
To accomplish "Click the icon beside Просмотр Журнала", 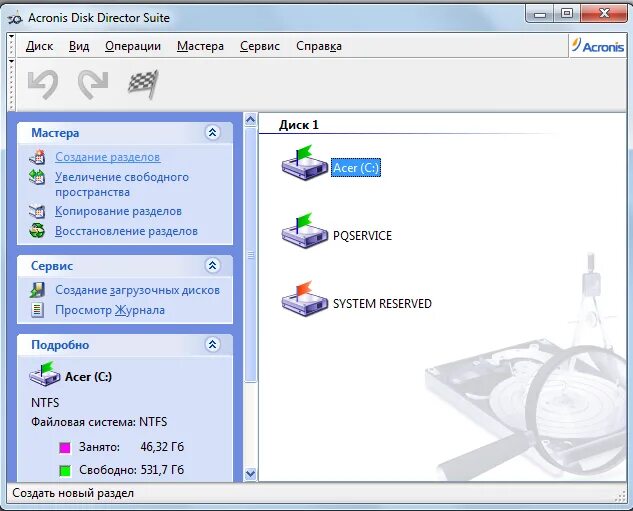I will coord(37,310).
